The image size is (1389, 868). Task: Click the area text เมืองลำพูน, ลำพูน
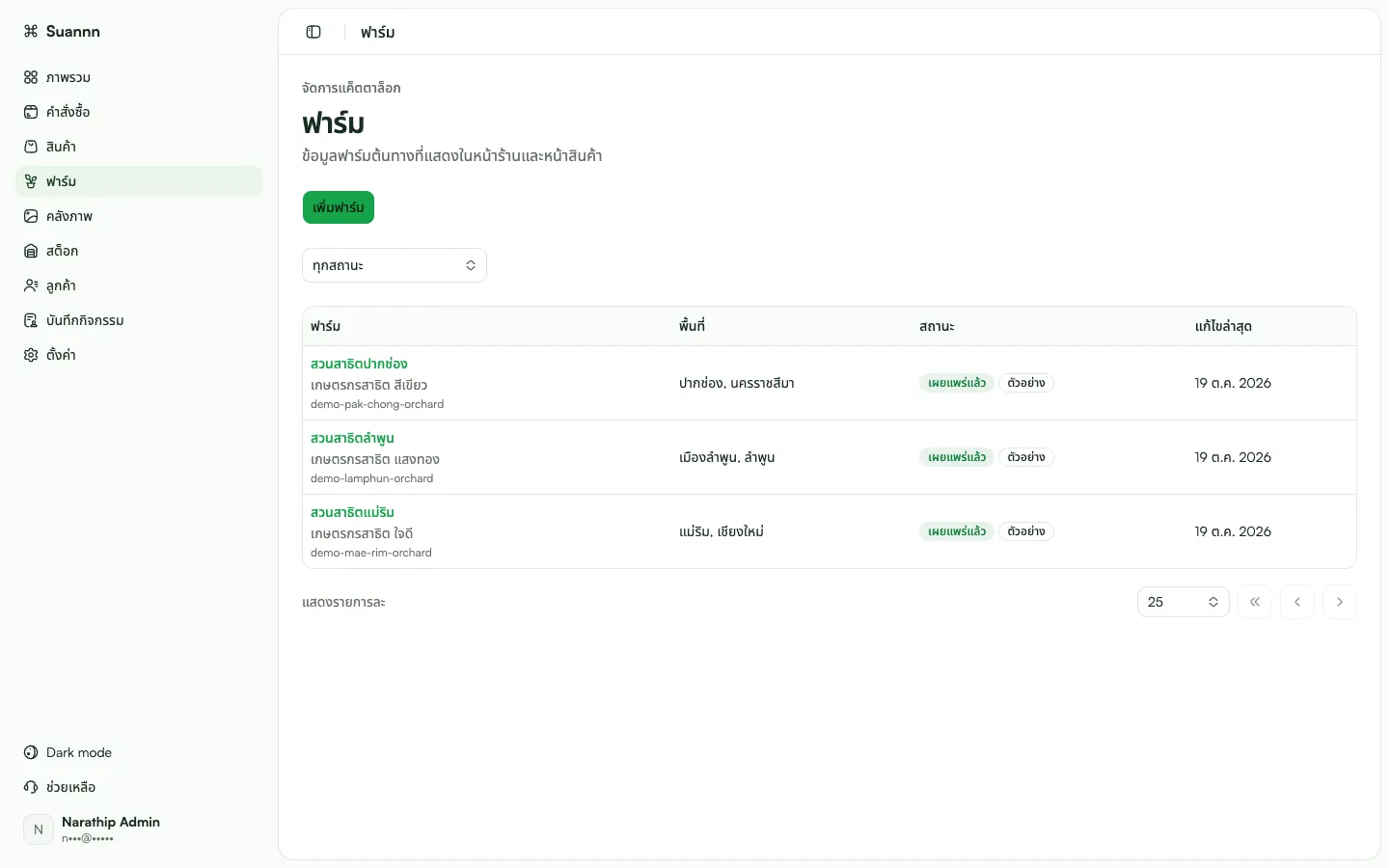[x=727, y=457]
